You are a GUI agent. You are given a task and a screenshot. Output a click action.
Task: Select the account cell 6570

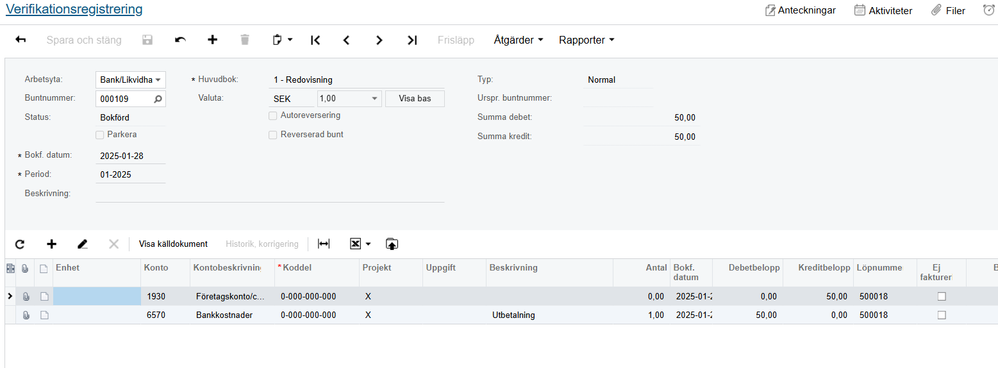pyautogui.click(x=165, y=315)
